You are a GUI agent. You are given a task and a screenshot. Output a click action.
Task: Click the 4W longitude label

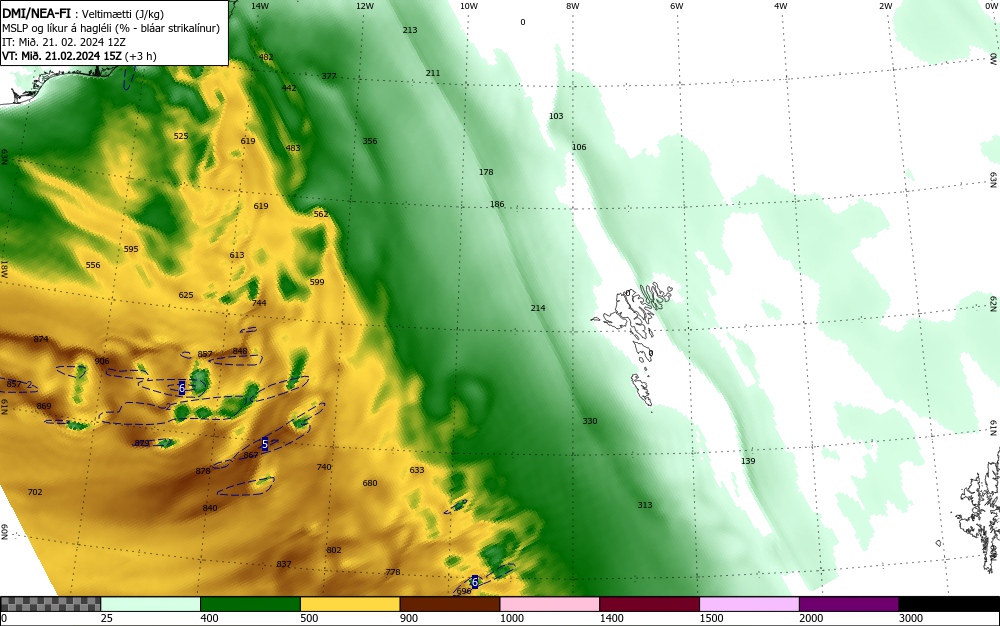click(781, 6)
